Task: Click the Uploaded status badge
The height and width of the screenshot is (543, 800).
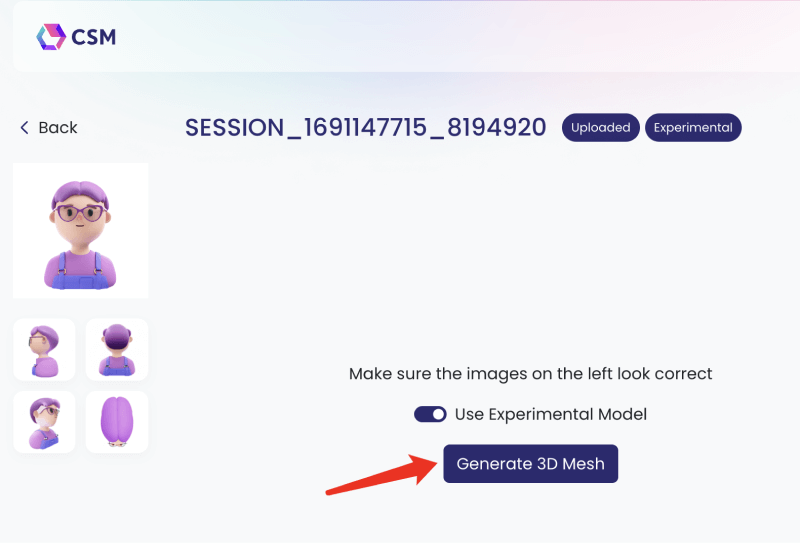Action: (600, 128)
